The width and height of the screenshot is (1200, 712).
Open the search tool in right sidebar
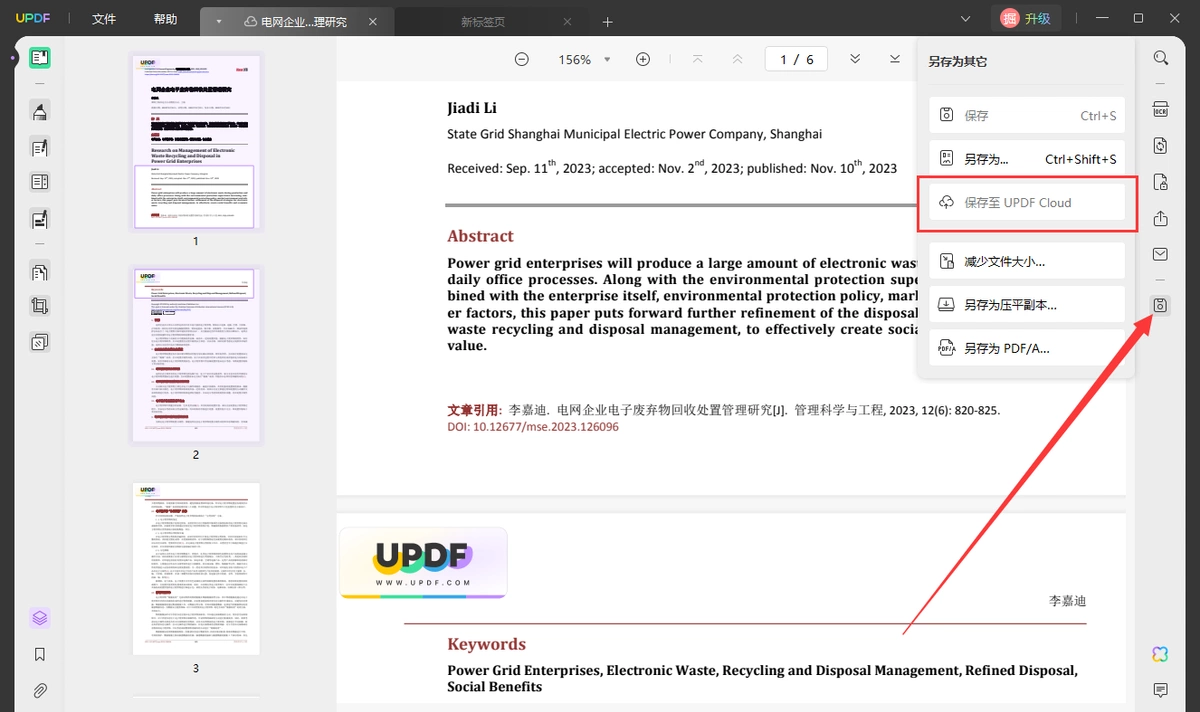point(1160,58)
